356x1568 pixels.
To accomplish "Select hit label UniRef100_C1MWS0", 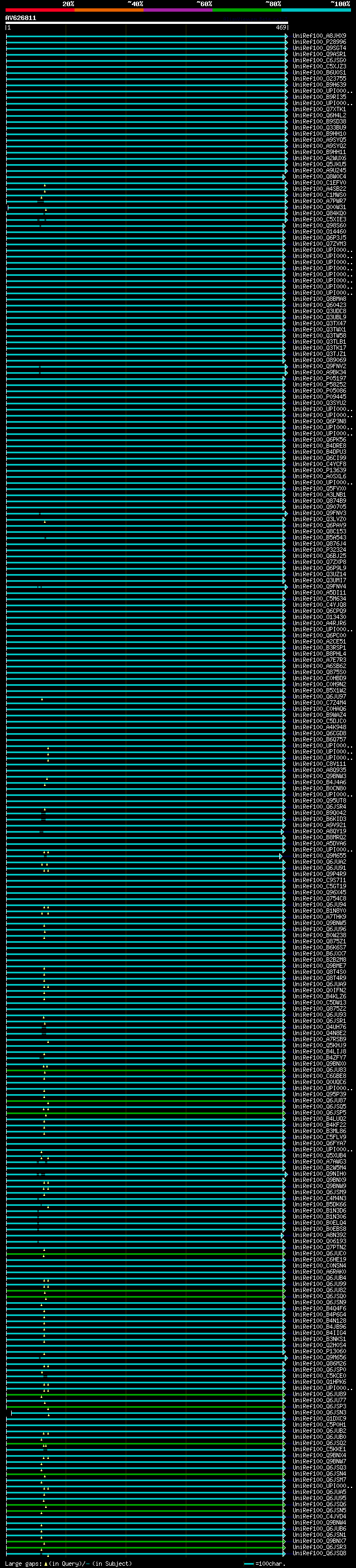I will tap(319, 195).
